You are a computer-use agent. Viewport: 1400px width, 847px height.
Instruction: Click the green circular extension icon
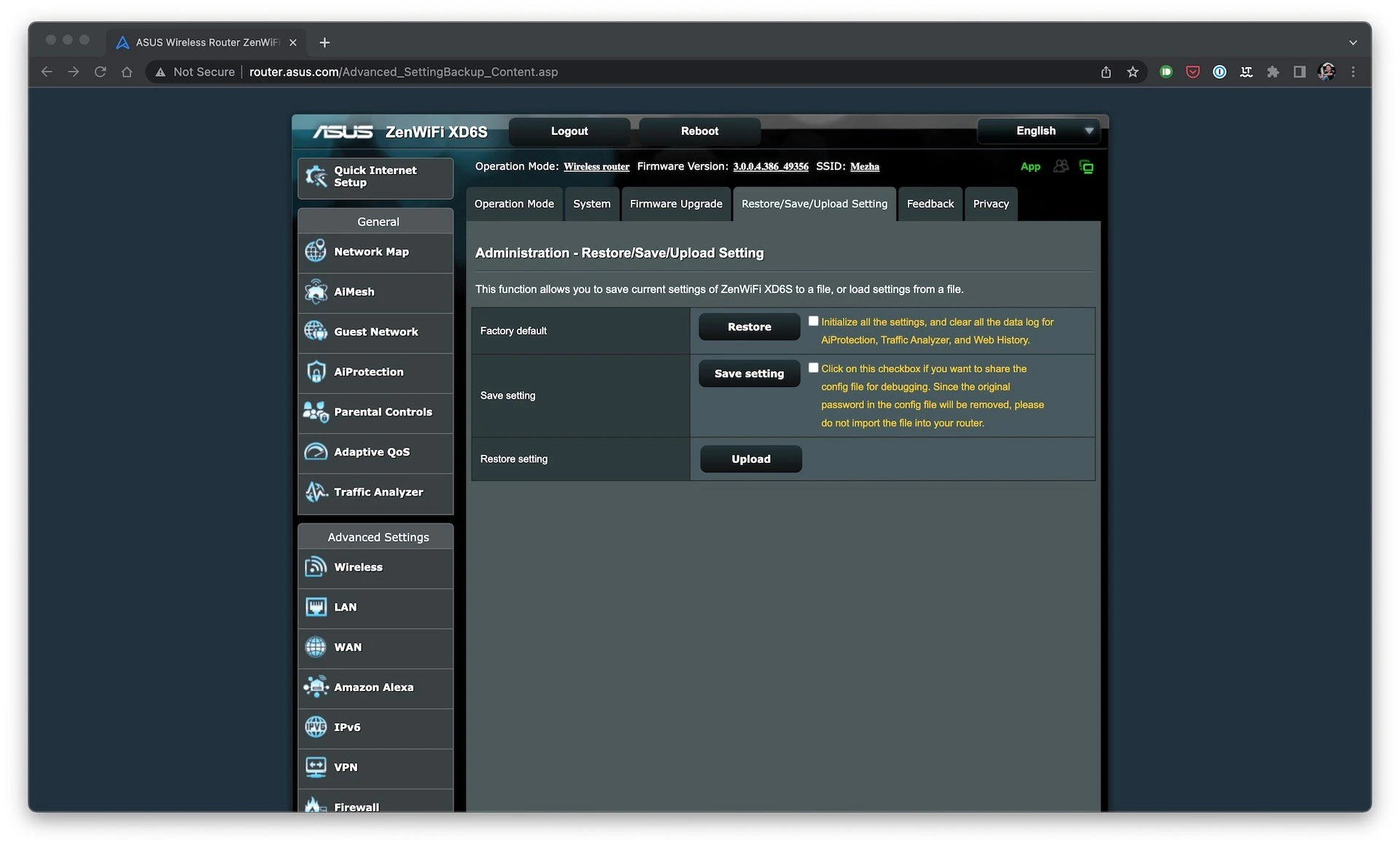pyautogui.click(x=1166, y=72)
